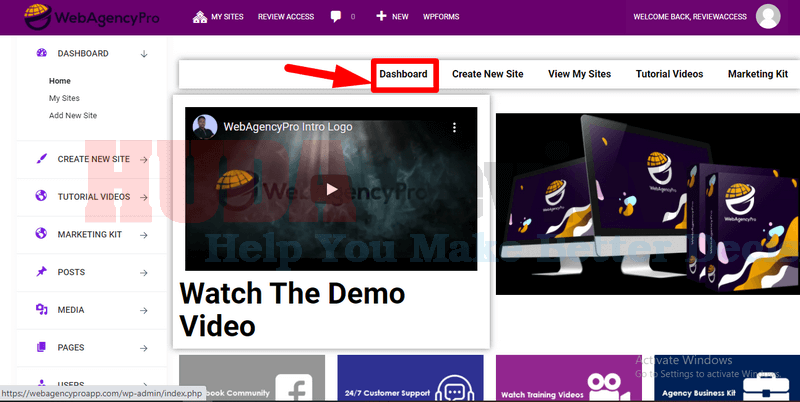Open the Agency Business Kit tile
Screen dimensions: 800x402
point(727,379)
